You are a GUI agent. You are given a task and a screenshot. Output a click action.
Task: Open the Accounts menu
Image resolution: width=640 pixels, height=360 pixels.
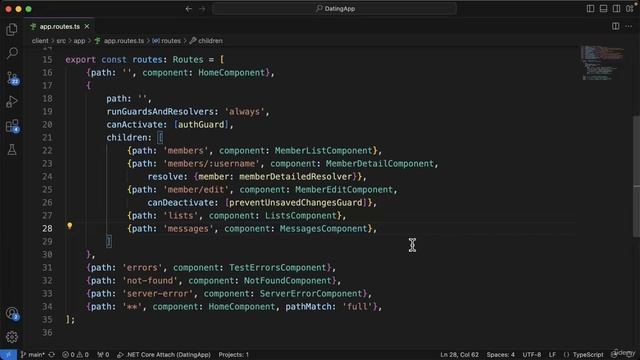point(12,313)
